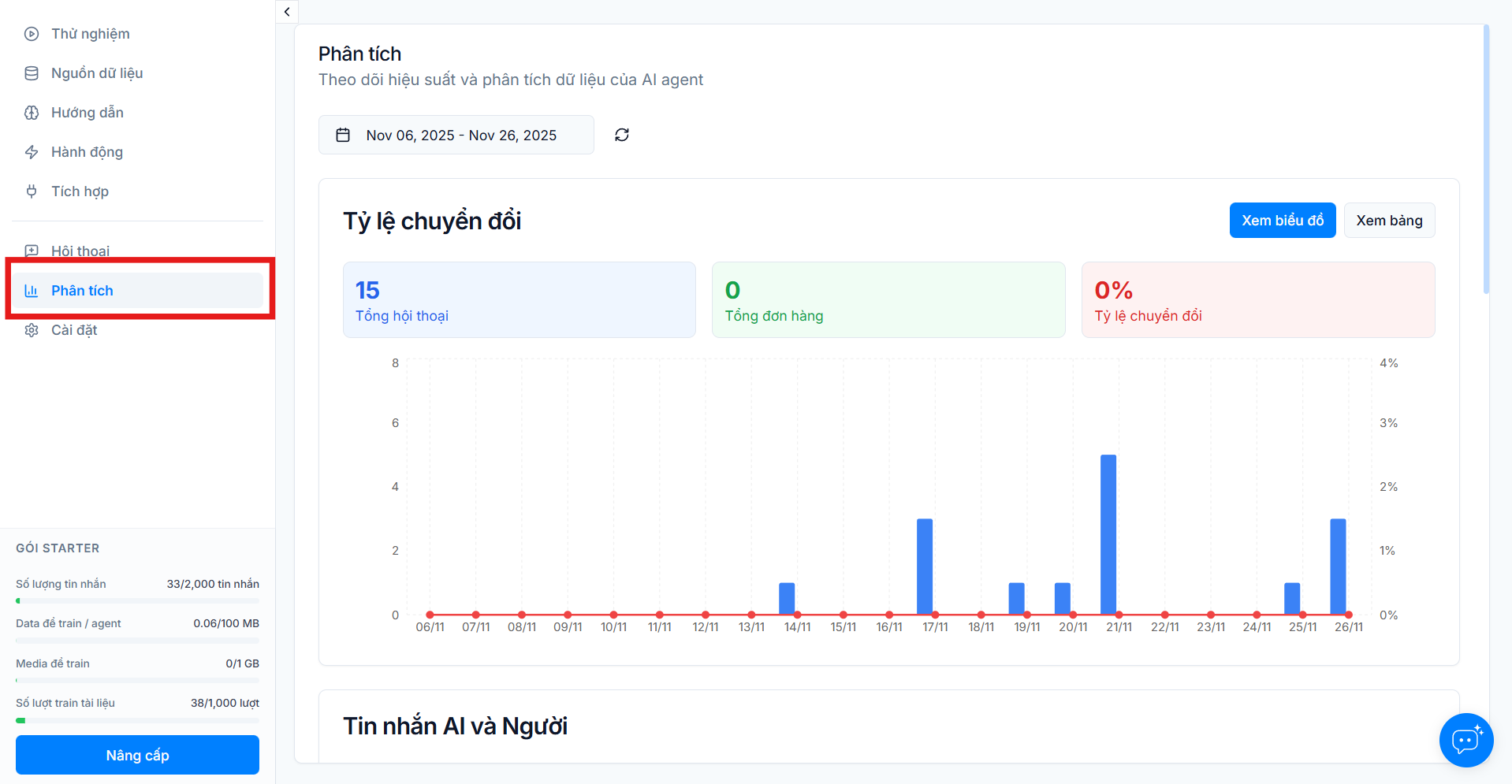Collapse the sidebar with the chevron arrow

click(x=287, y=12)
